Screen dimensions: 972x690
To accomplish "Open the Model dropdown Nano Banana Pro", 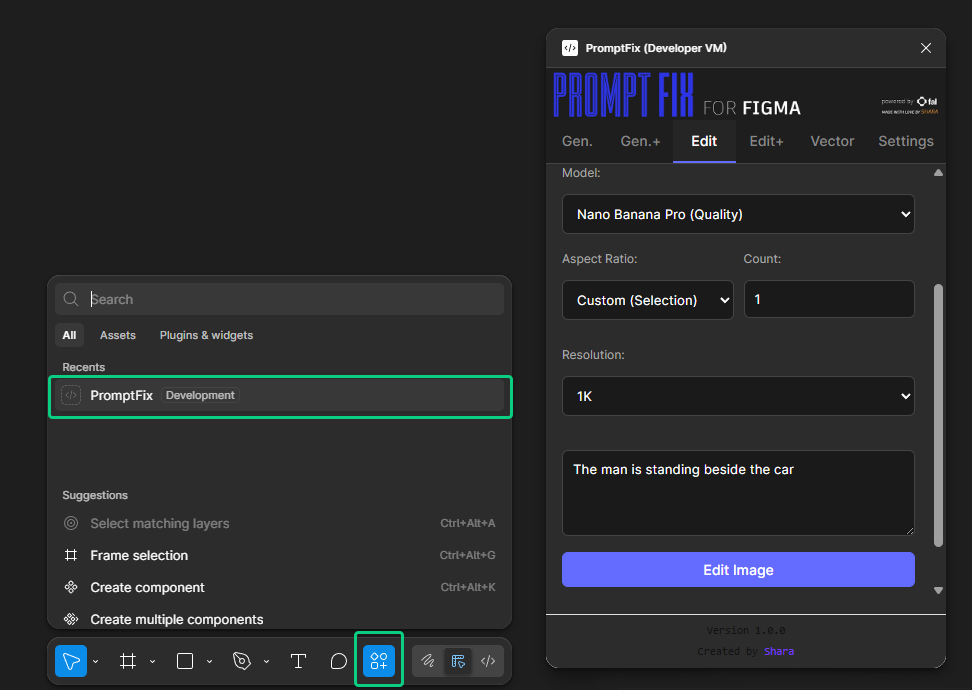I will [x=738, y=214].
